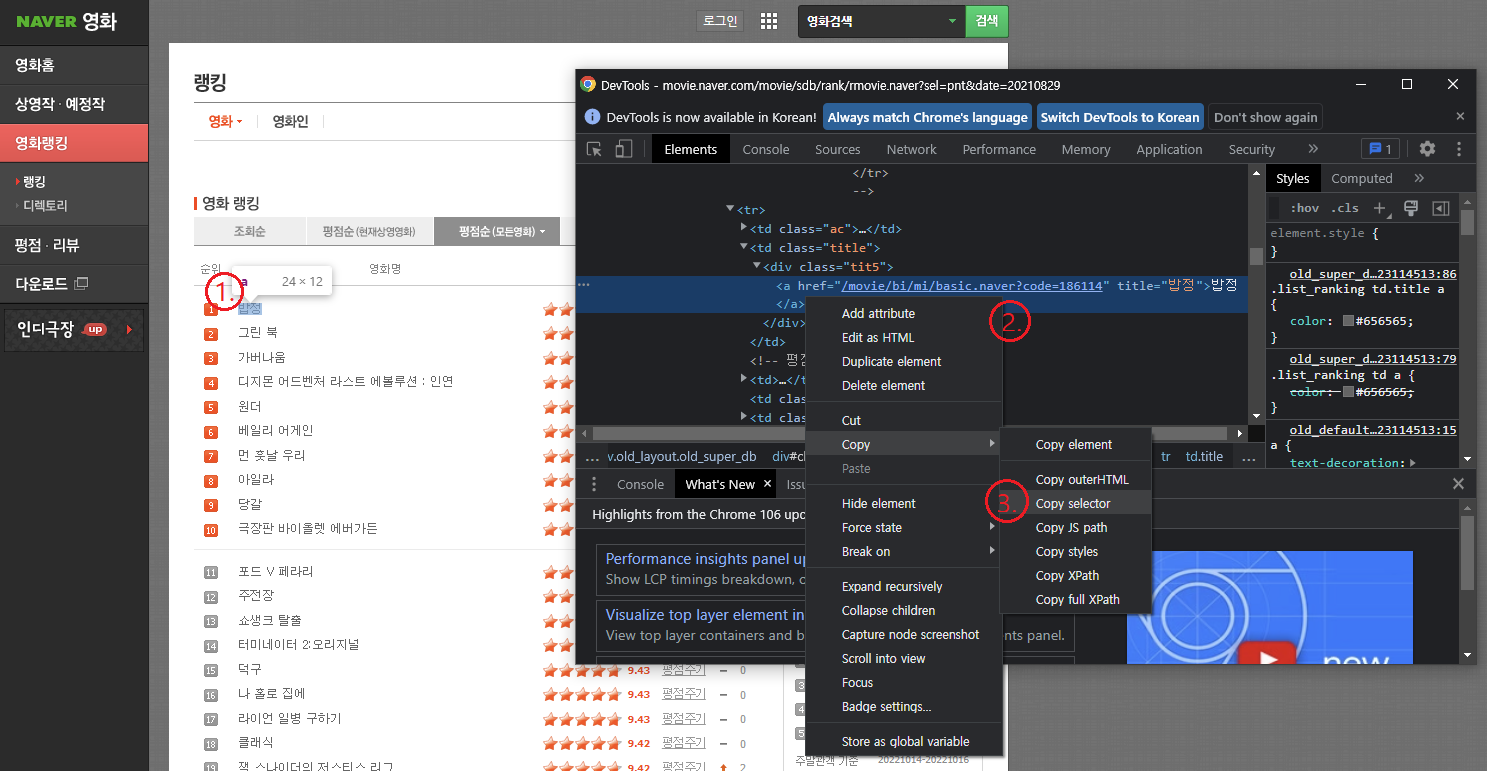Switch to the Network panel tab
This screenshot has height=771, width=1487.
click(x=911, y=149)
